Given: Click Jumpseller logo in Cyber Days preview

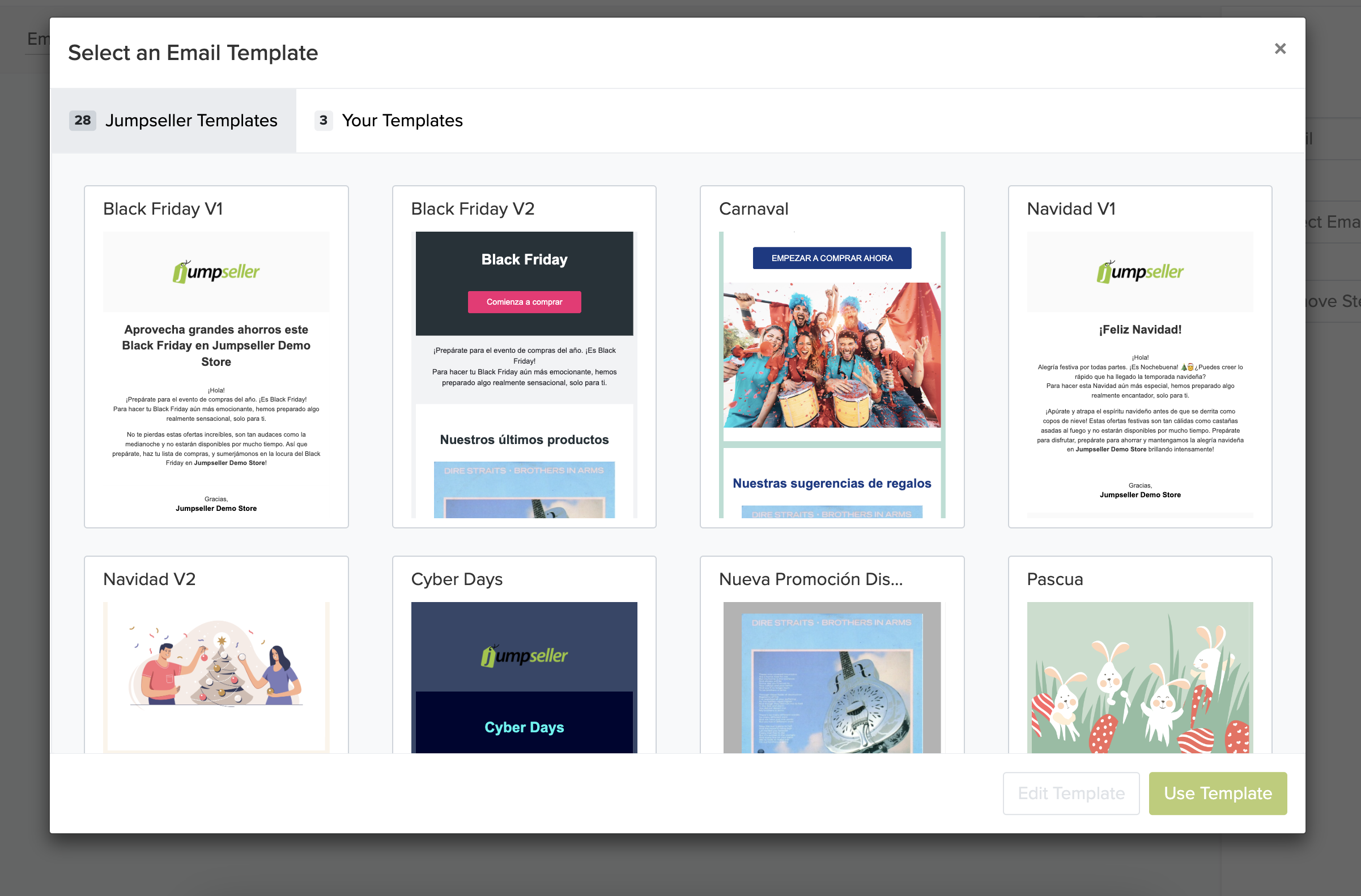Looking at the screenshot, I should (524, 655).
